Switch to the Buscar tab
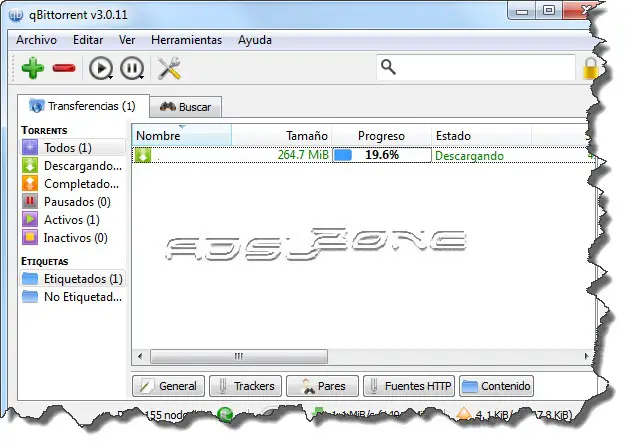 (x=185, y=107)
